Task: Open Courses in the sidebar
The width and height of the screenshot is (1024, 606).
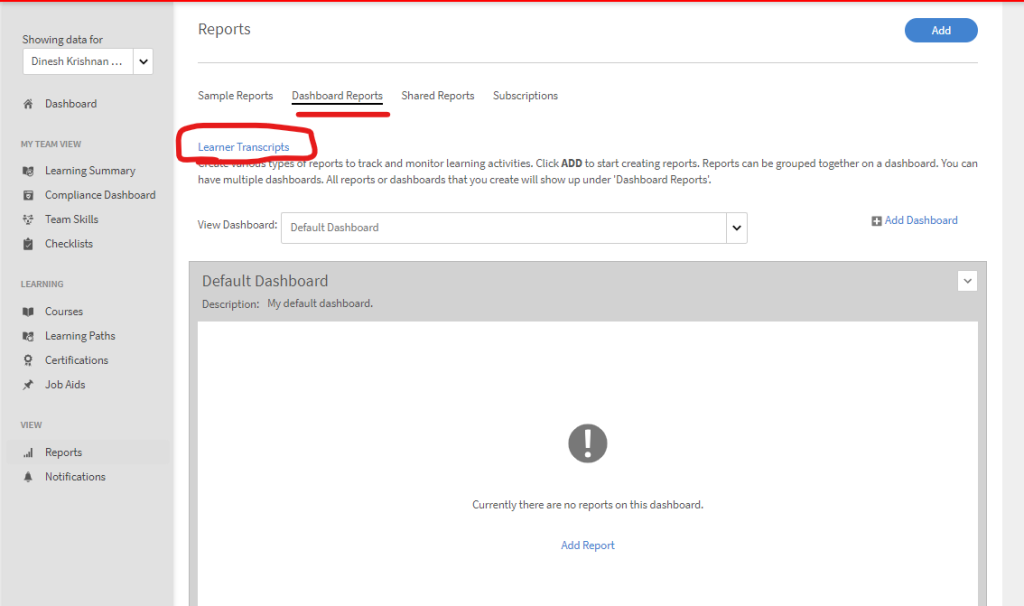Action: [x=64, y=312]
